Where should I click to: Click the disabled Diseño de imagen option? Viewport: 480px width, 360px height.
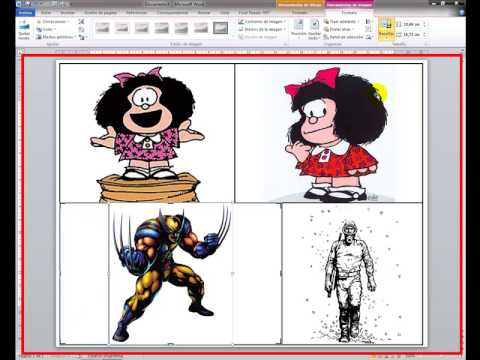point(260,37)
